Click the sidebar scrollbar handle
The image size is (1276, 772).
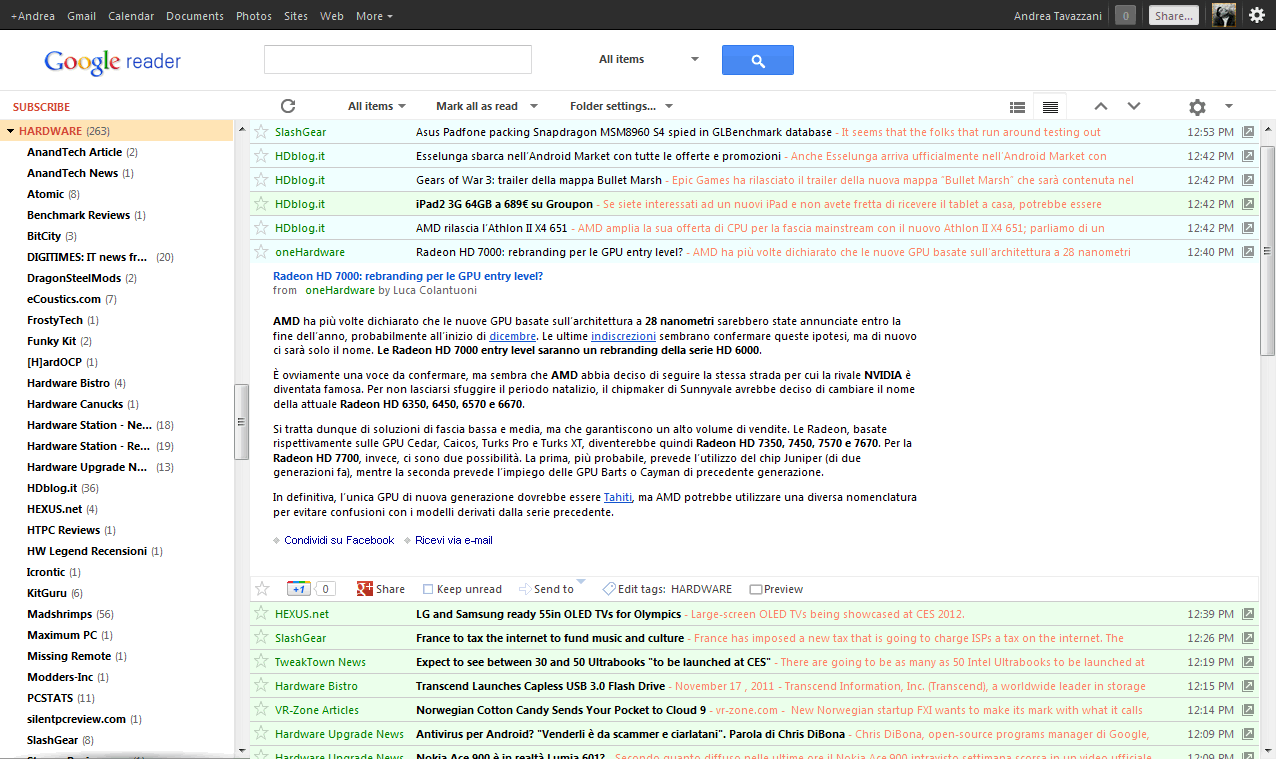[x=240, y=422]
